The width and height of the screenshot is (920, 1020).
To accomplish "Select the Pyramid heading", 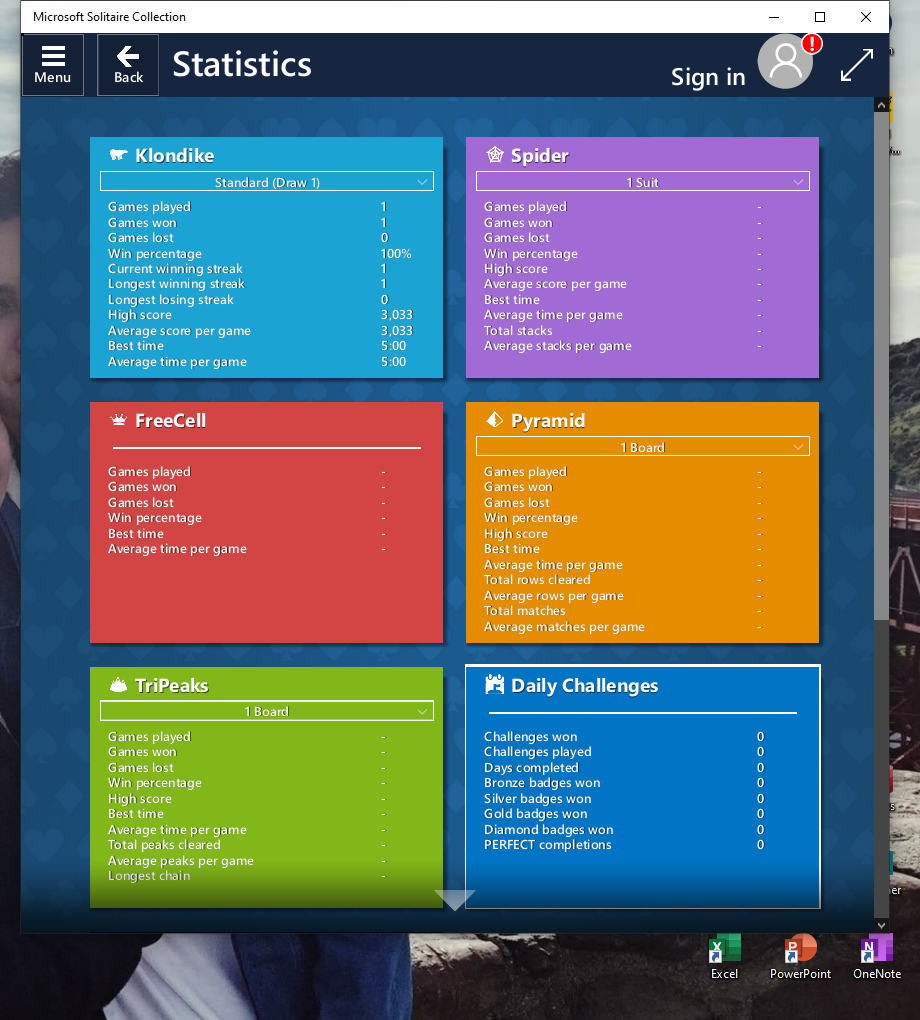I will pos(548,420).
